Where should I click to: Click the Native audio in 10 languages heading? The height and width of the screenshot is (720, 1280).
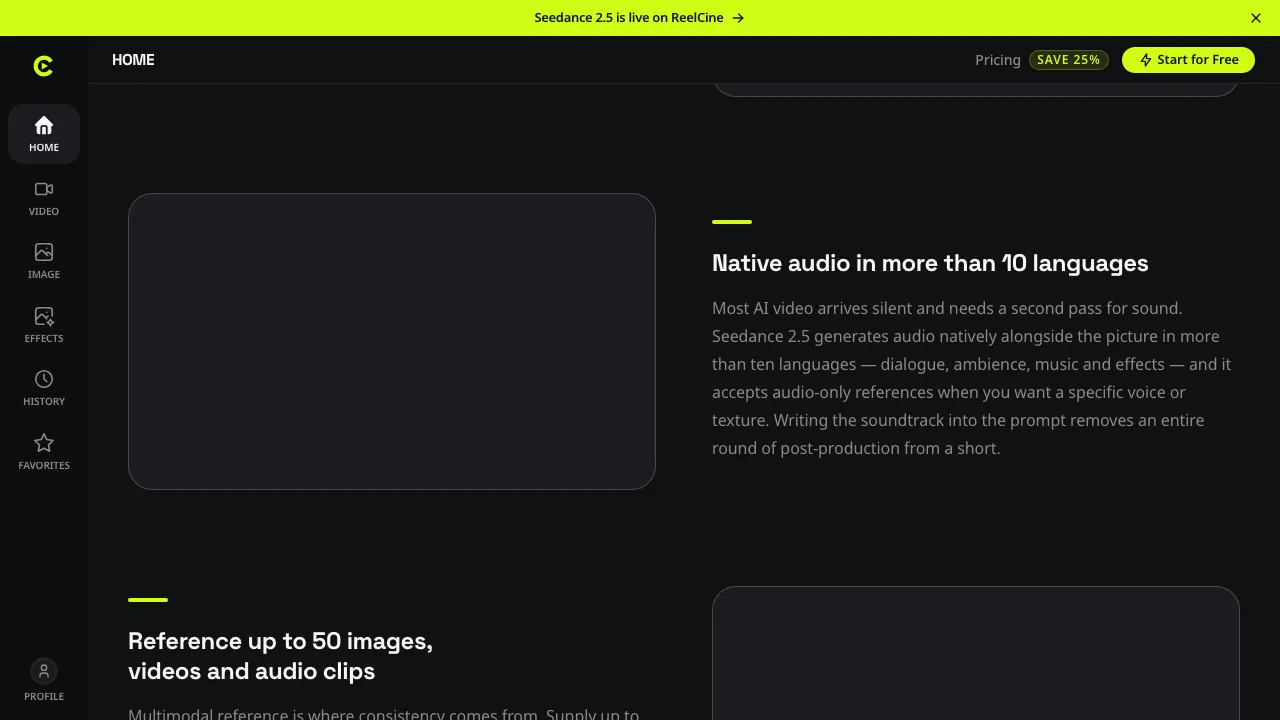coord(930,263)
